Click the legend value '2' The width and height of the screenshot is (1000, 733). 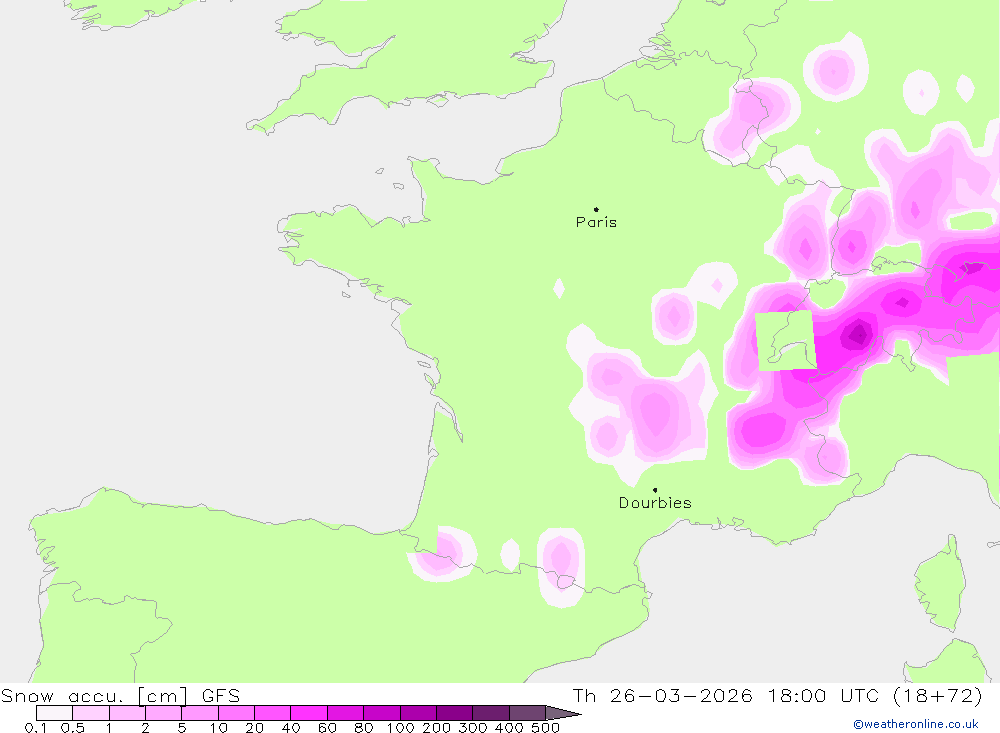click(x=145, y=728)
